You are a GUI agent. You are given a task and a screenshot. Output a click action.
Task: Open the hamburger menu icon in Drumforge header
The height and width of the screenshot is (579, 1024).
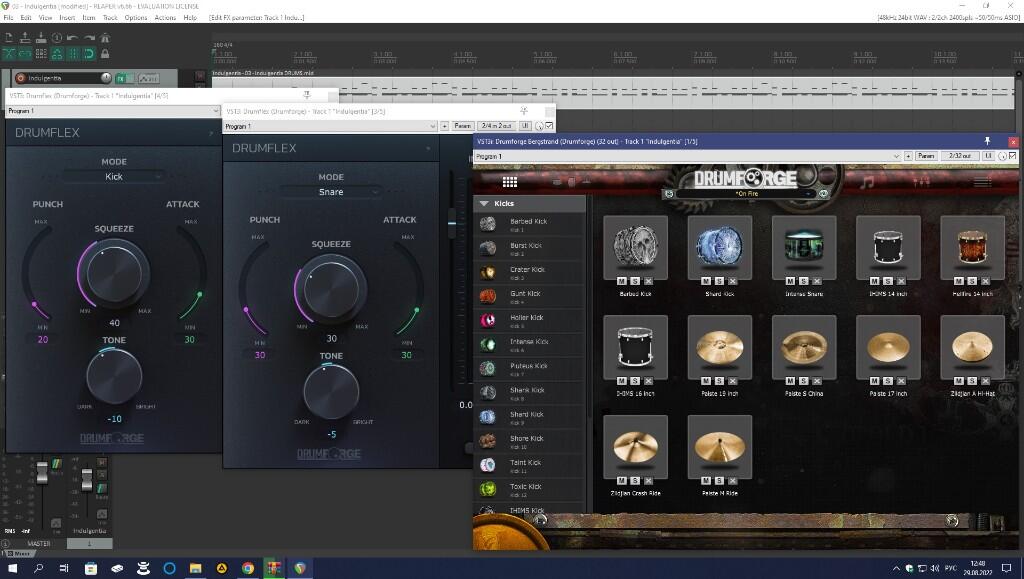(982, 182)
